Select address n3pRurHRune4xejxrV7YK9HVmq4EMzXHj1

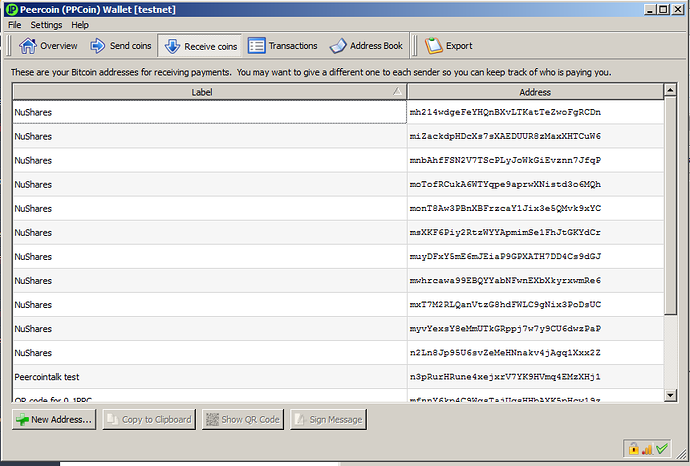[505, 377]
